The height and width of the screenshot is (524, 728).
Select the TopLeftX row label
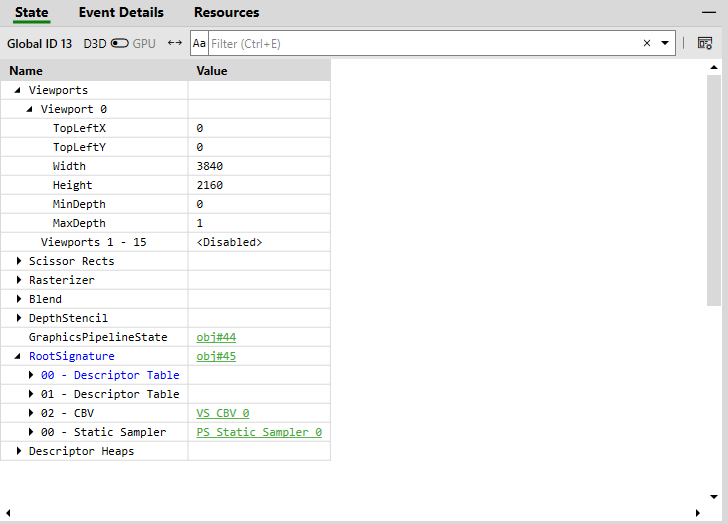tap(79, 128)
